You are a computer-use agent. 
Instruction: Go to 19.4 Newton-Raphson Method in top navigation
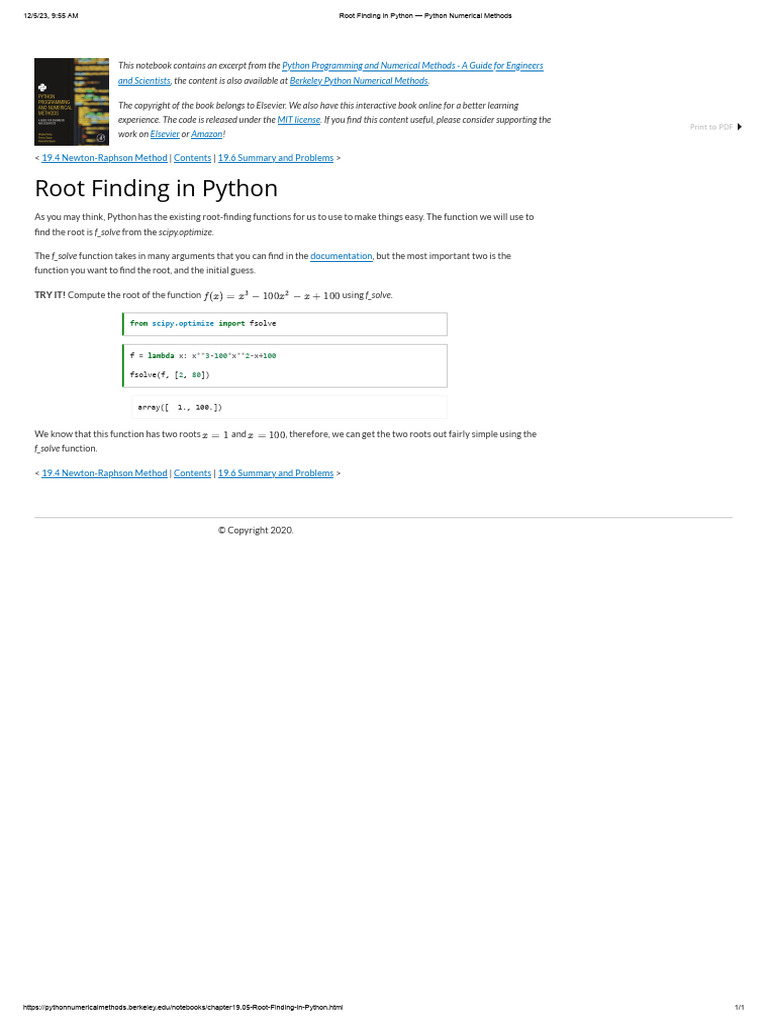pyautogui.click(x=104, y=158)
